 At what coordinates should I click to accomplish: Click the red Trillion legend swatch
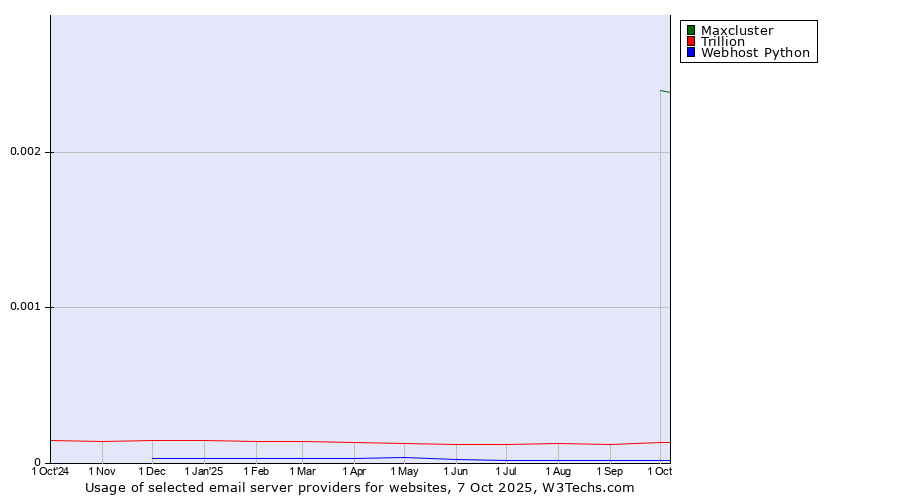coord(690,42)
